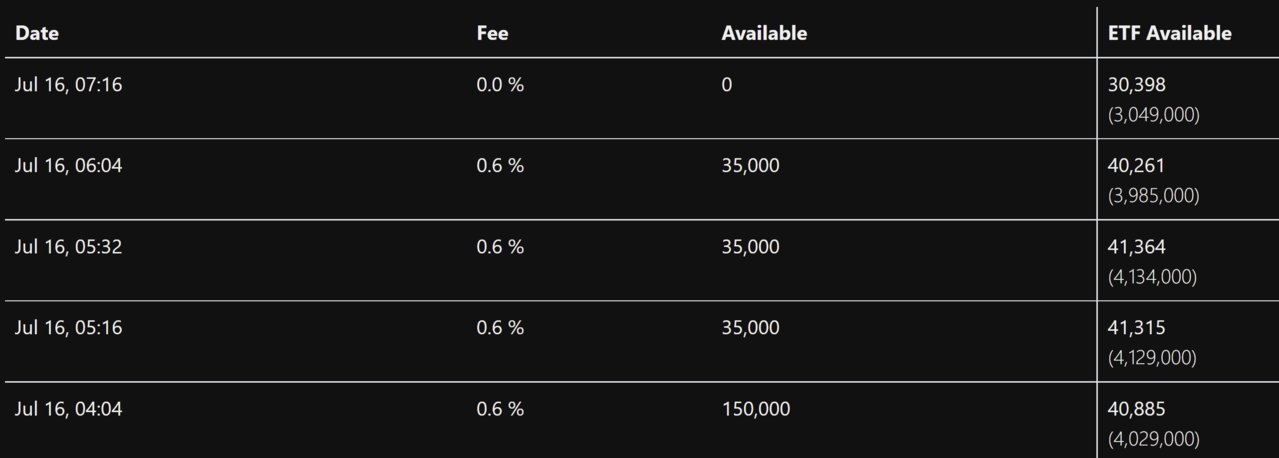Click the parenthesized figure (4,134,000)
Image resolution: width=1279 pixels, height=458 pixels.
pos(1153,276)
